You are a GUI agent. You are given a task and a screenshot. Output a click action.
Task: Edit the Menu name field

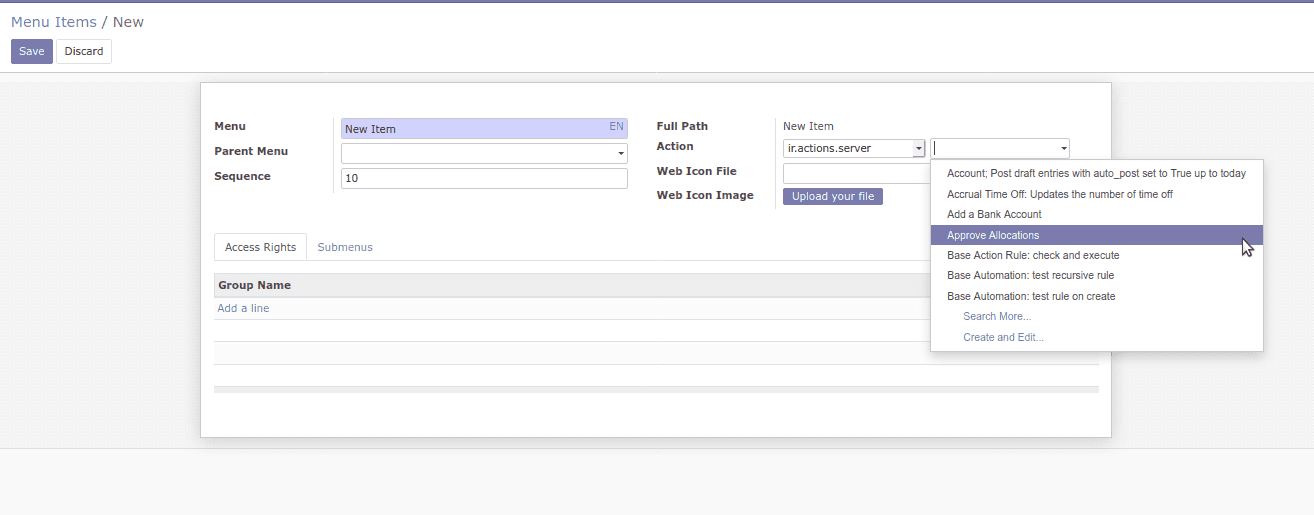pyautogui.click(x=484, y=128)
